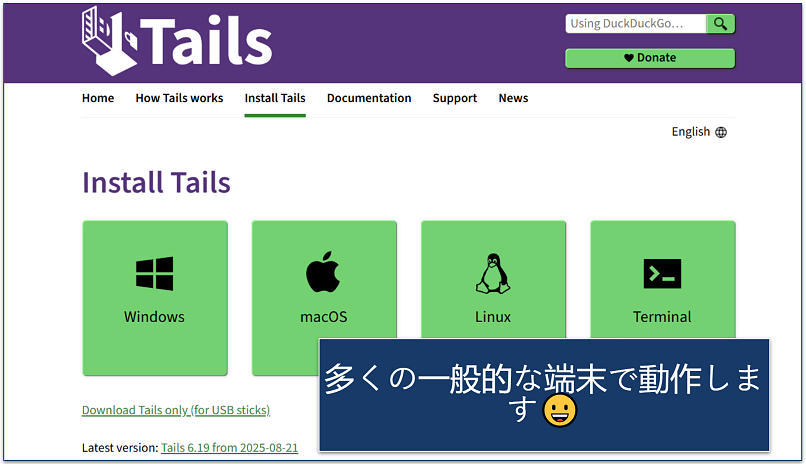Open the Tails 6.19 from 2025-08-21 link
This screenshot has width=806, height=464.
(x=230, y=448)
